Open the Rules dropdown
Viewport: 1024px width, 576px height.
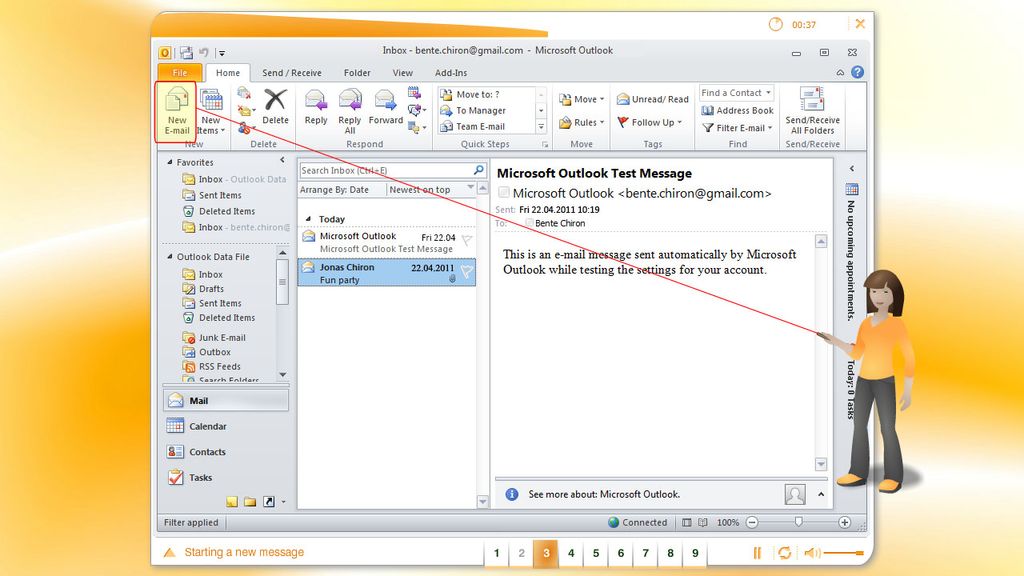[581, 122]
